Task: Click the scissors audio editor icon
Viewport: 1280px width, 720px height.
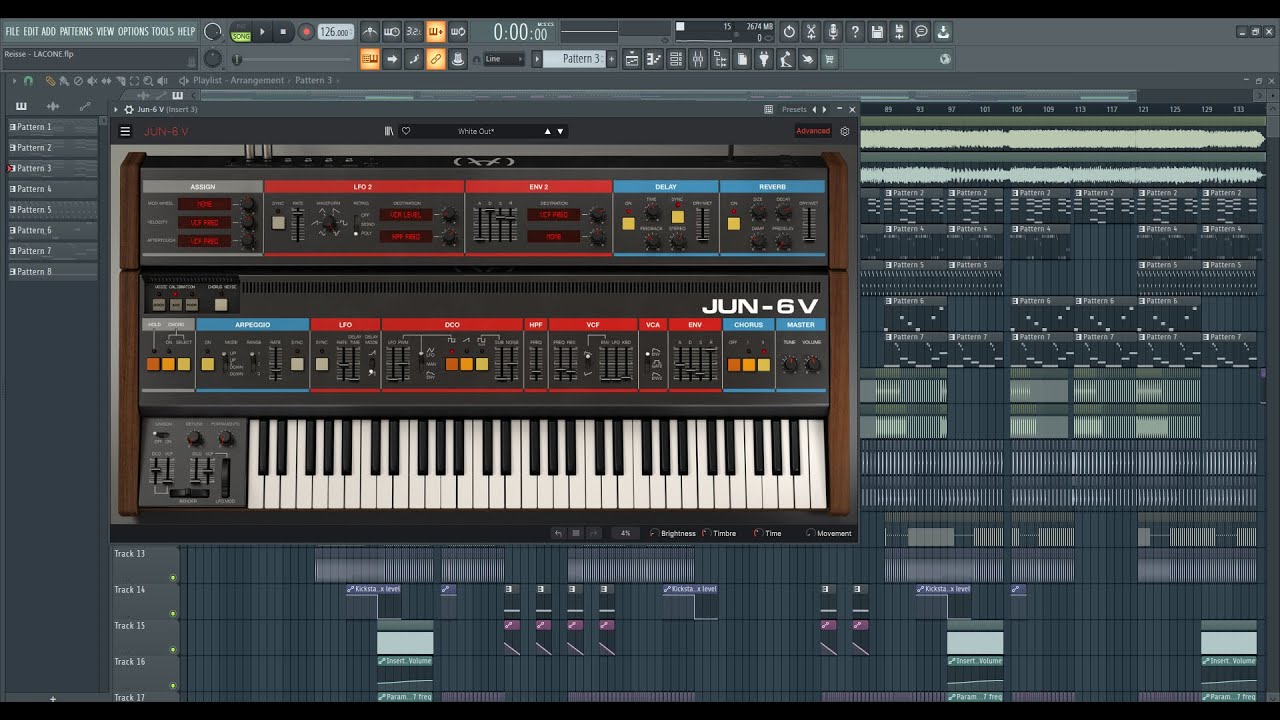Action: tap(811, 32)
